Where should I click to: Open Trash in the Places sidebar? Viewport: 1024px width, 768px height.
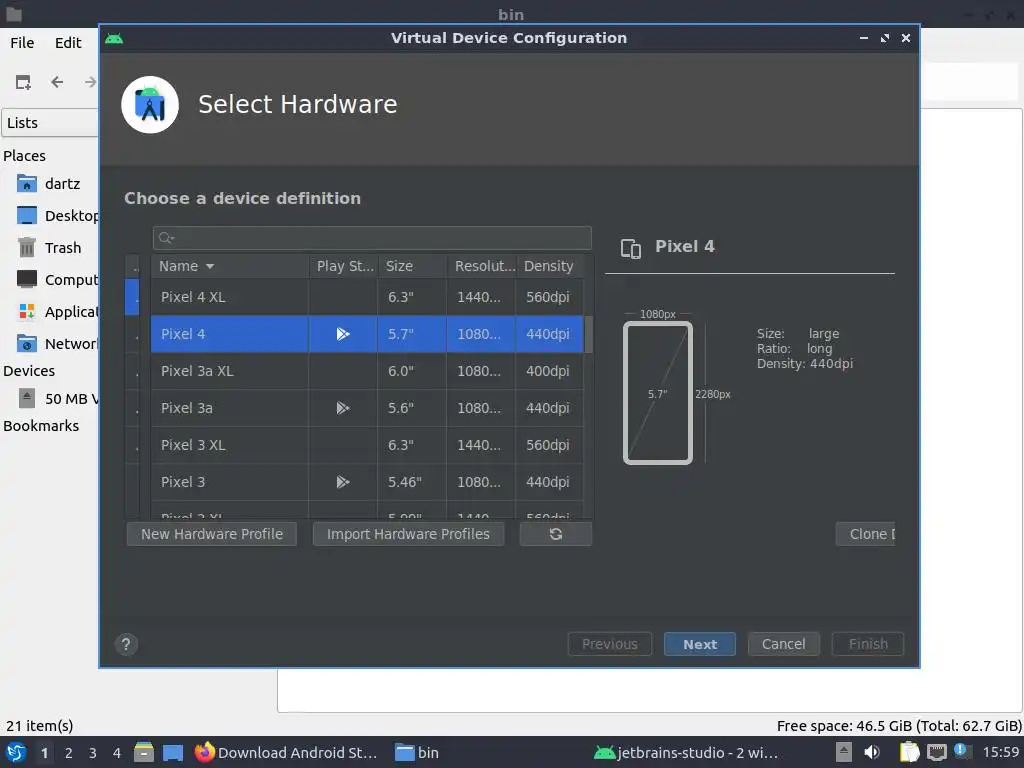tap(50, 248)
